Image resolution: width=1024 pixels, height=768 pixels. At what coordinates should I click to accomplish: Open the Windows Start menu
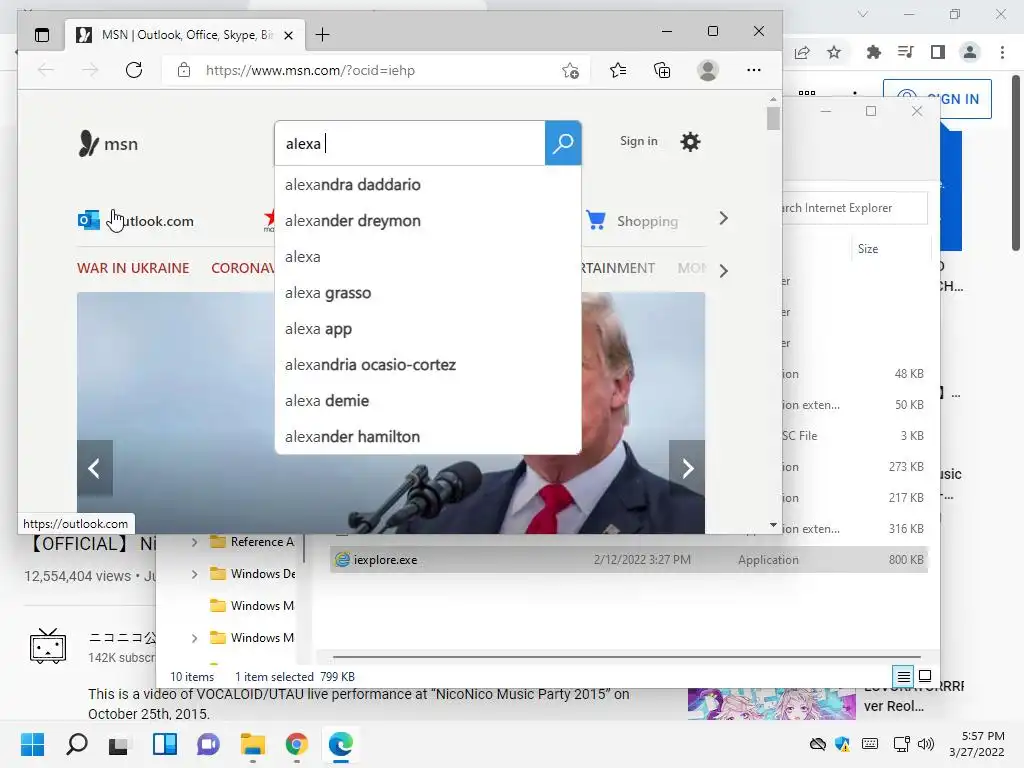point(32,744)
